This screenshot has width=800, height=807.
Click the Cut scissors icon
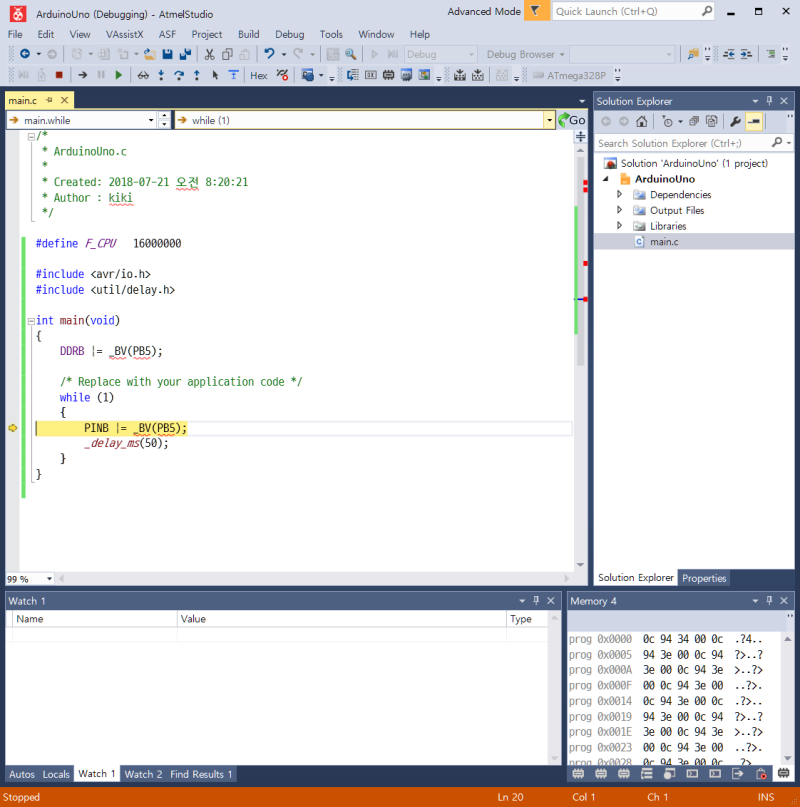point(209,54)
